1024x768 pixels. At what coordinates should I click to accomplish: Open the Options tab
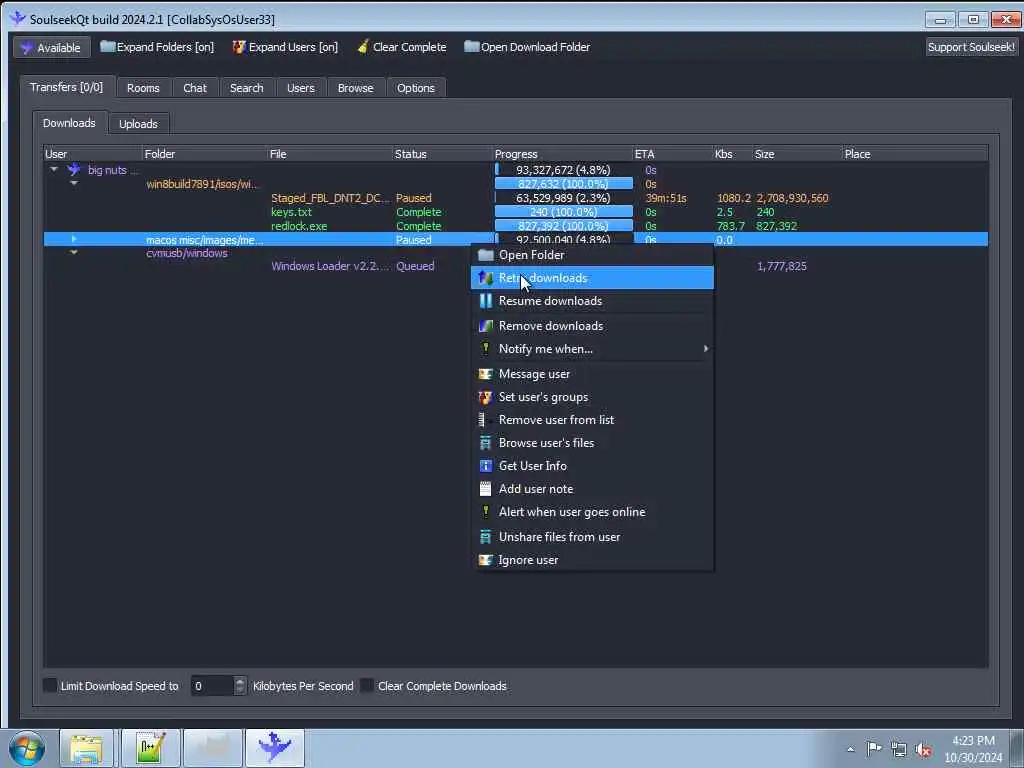click(x=415, y=88)
